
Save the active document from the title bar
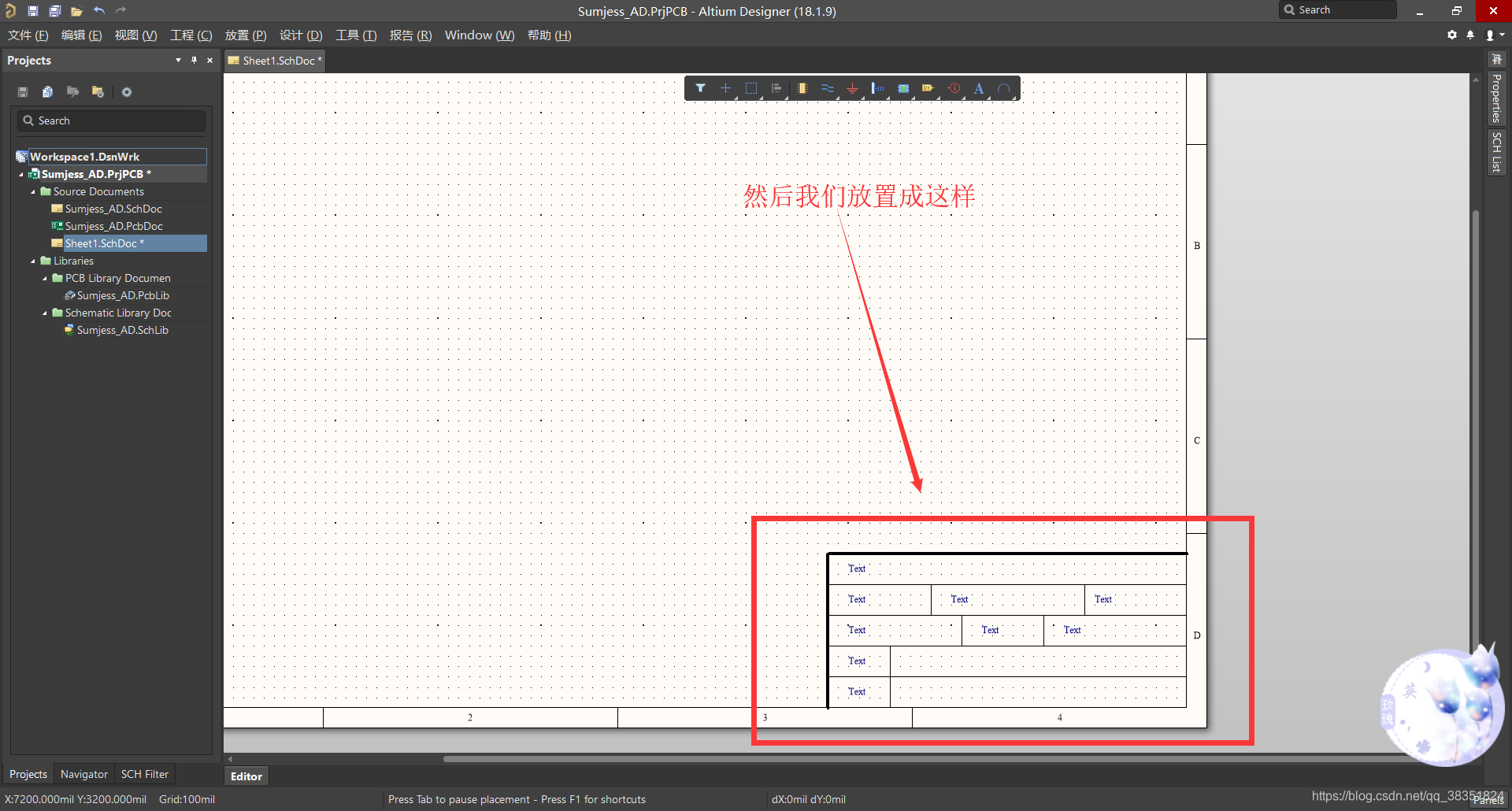33,11
